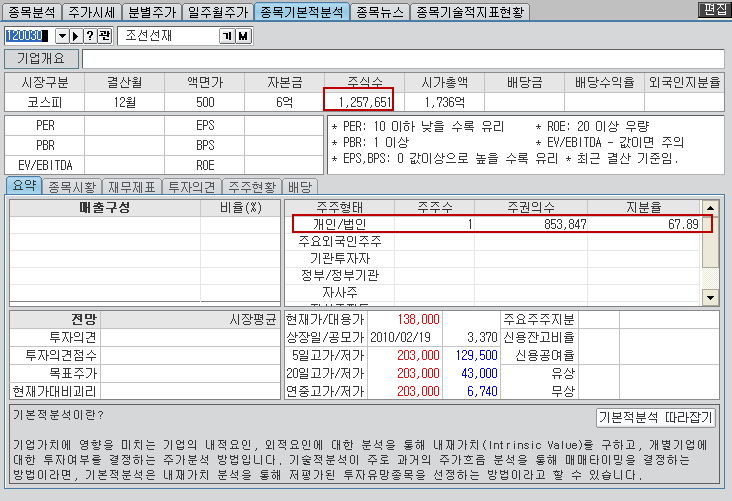This screenshot has height=501, width=732.
Task: Click the empty 기업개요 text field
Action: (x=403, y=59)
